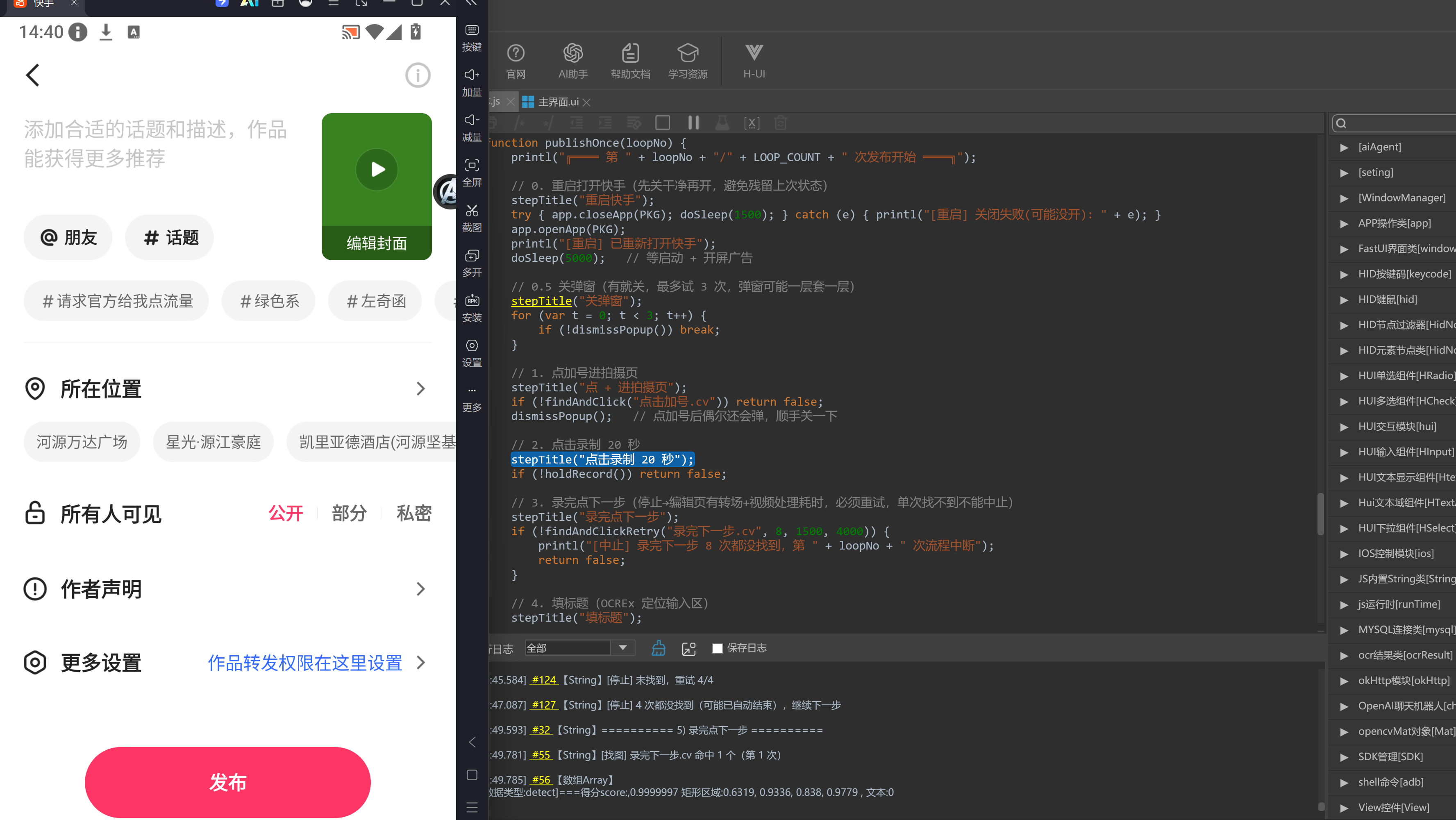Open the log level 全部 dropdown

(x=579, y=647)
